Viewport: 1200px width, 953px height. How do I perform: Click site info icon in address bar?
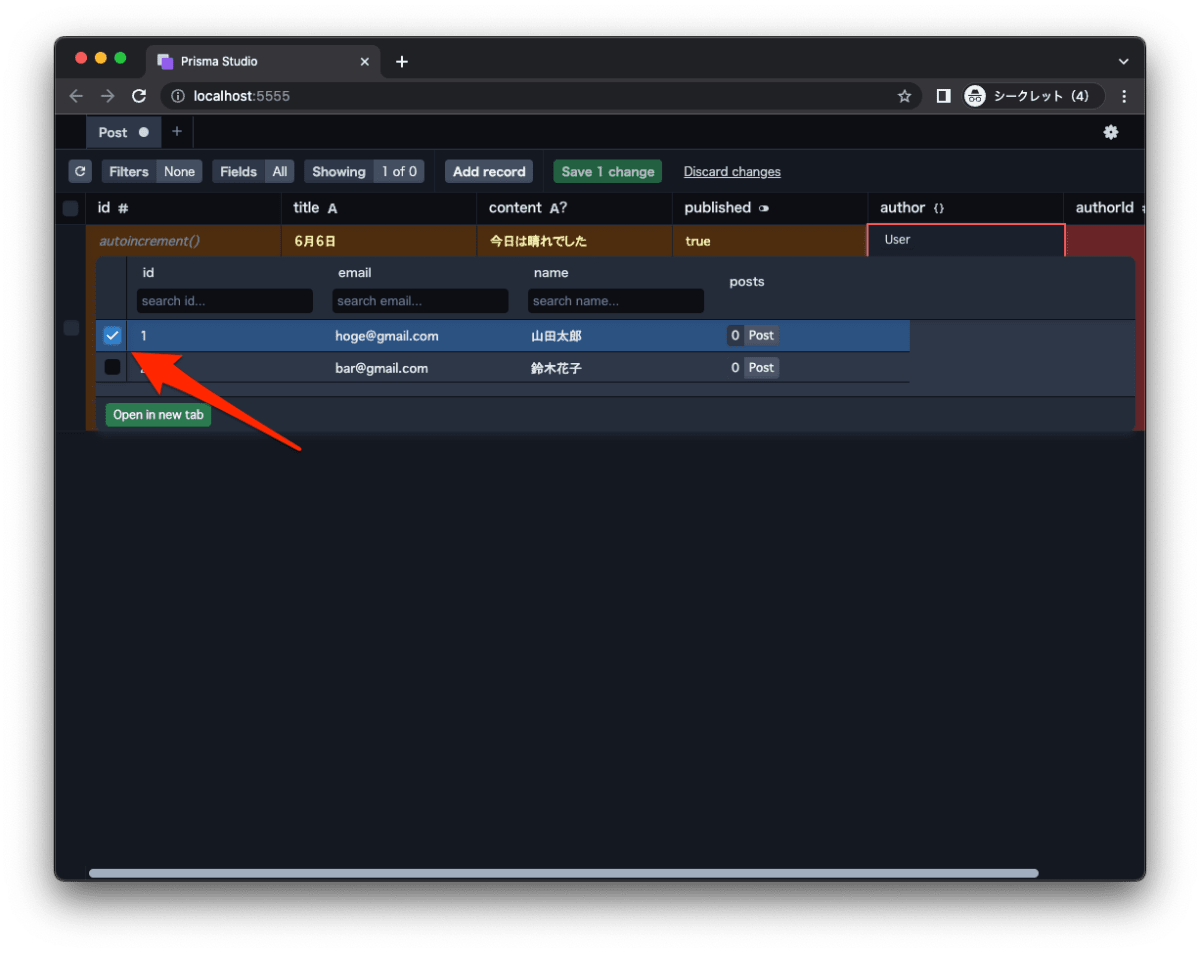178,96
